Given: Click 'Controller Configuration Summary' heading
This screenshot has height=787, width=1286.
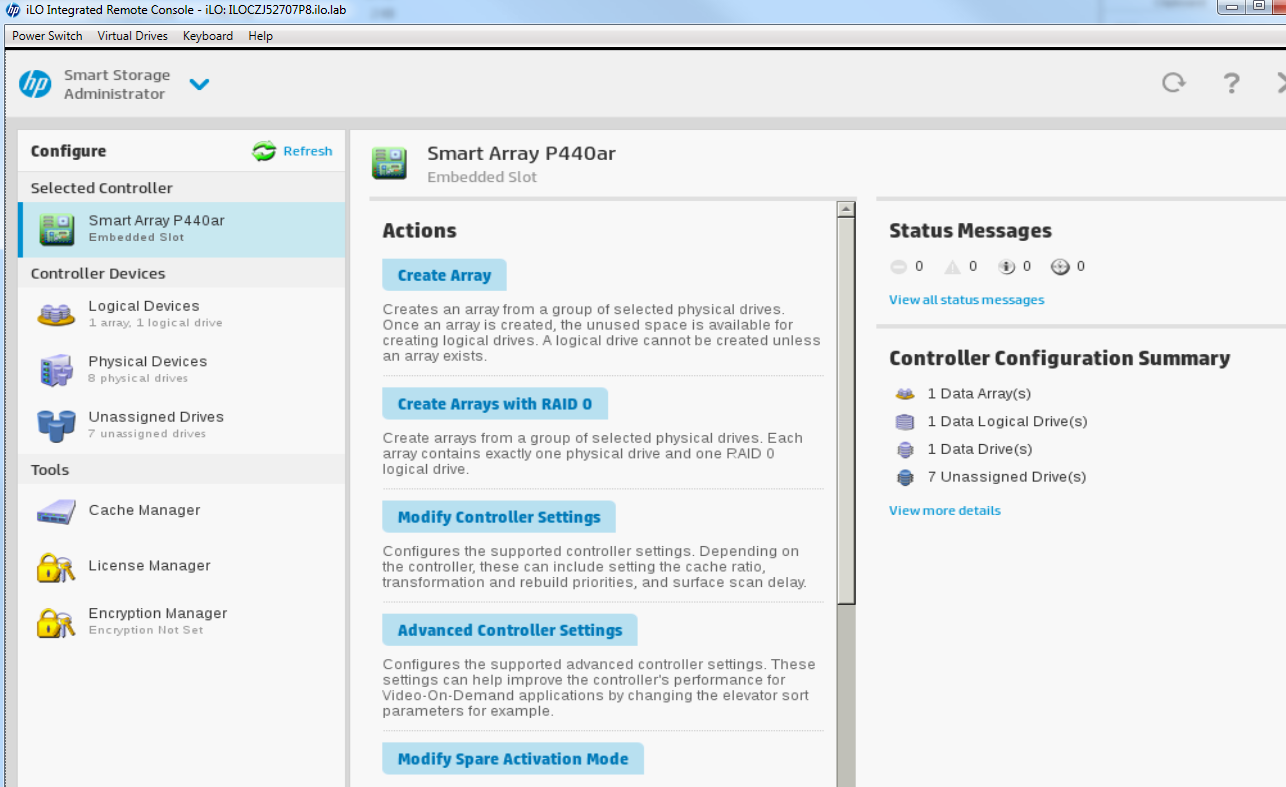Looking at the screenshot, I should [x=1059, y=359].
